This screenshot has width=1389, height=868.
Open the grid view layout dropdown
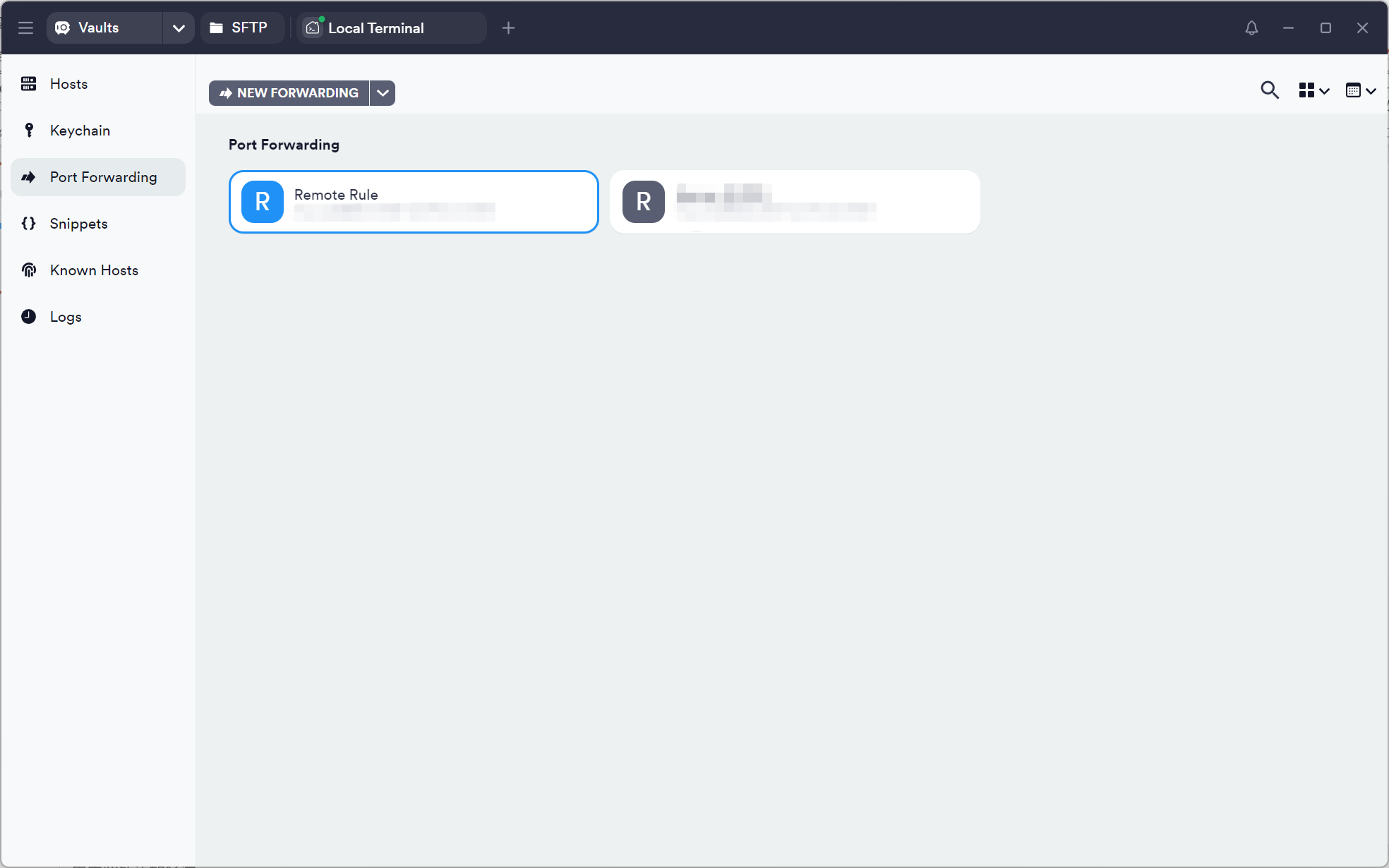(x=1313, y=90)
